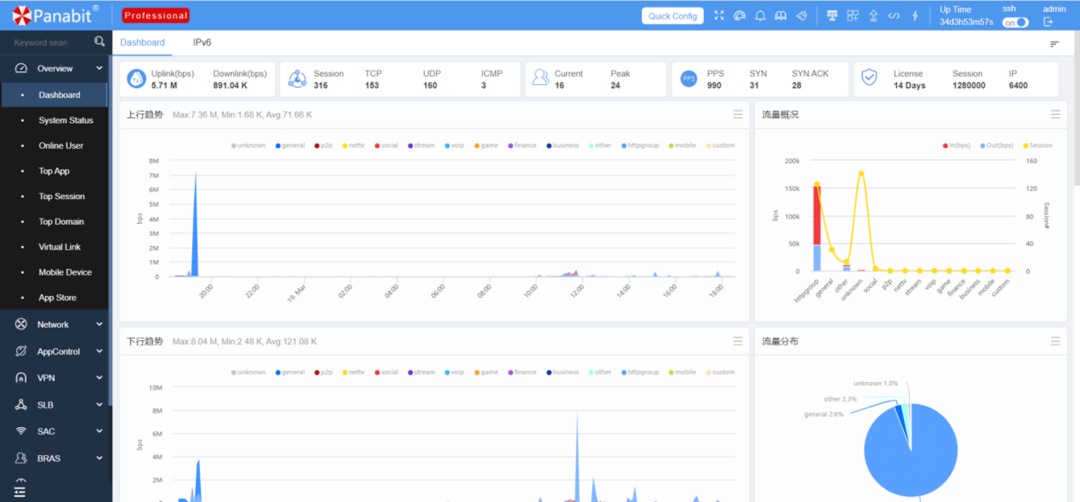Collapse the sidebar with the bottom menu icon
Viewport: 1080px width, 502px height.
pos(19,491)
